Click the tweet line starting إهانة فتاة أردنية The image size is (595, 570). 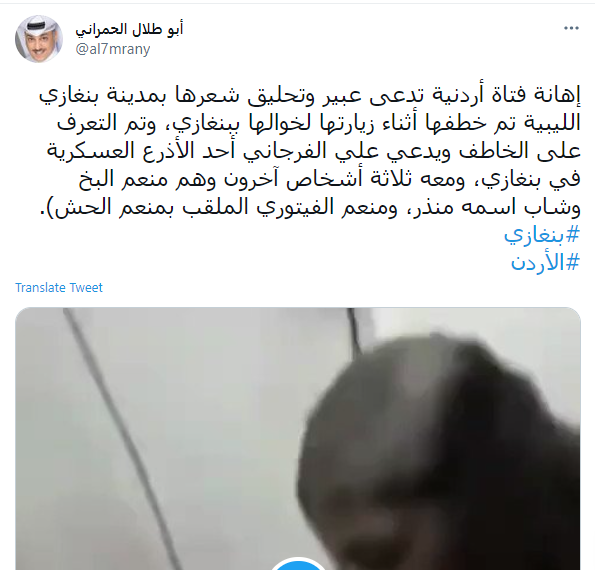click(x=310, y=96)
